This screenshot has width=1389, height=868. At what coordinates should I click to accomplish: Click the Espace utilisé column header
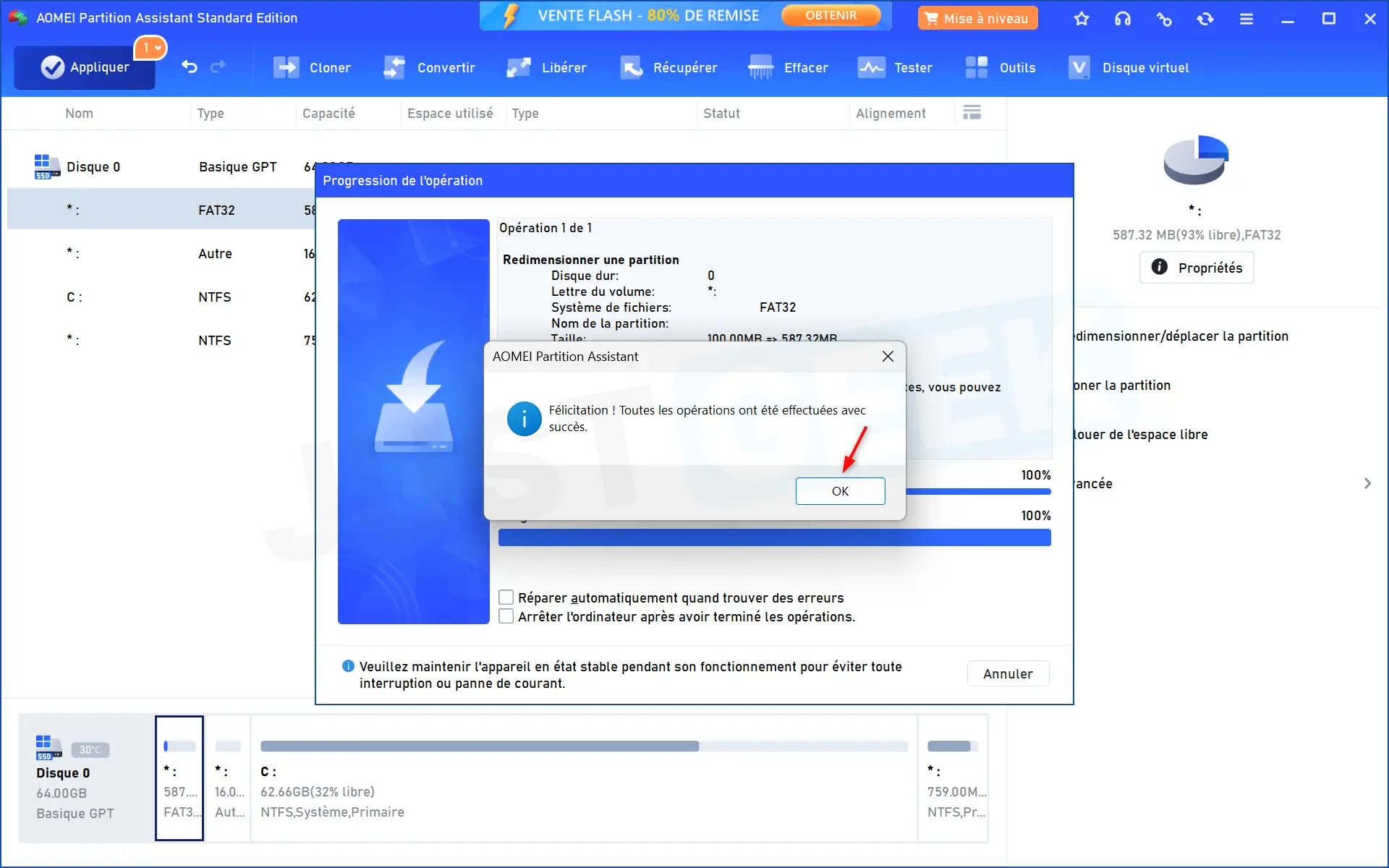point(450,113)
